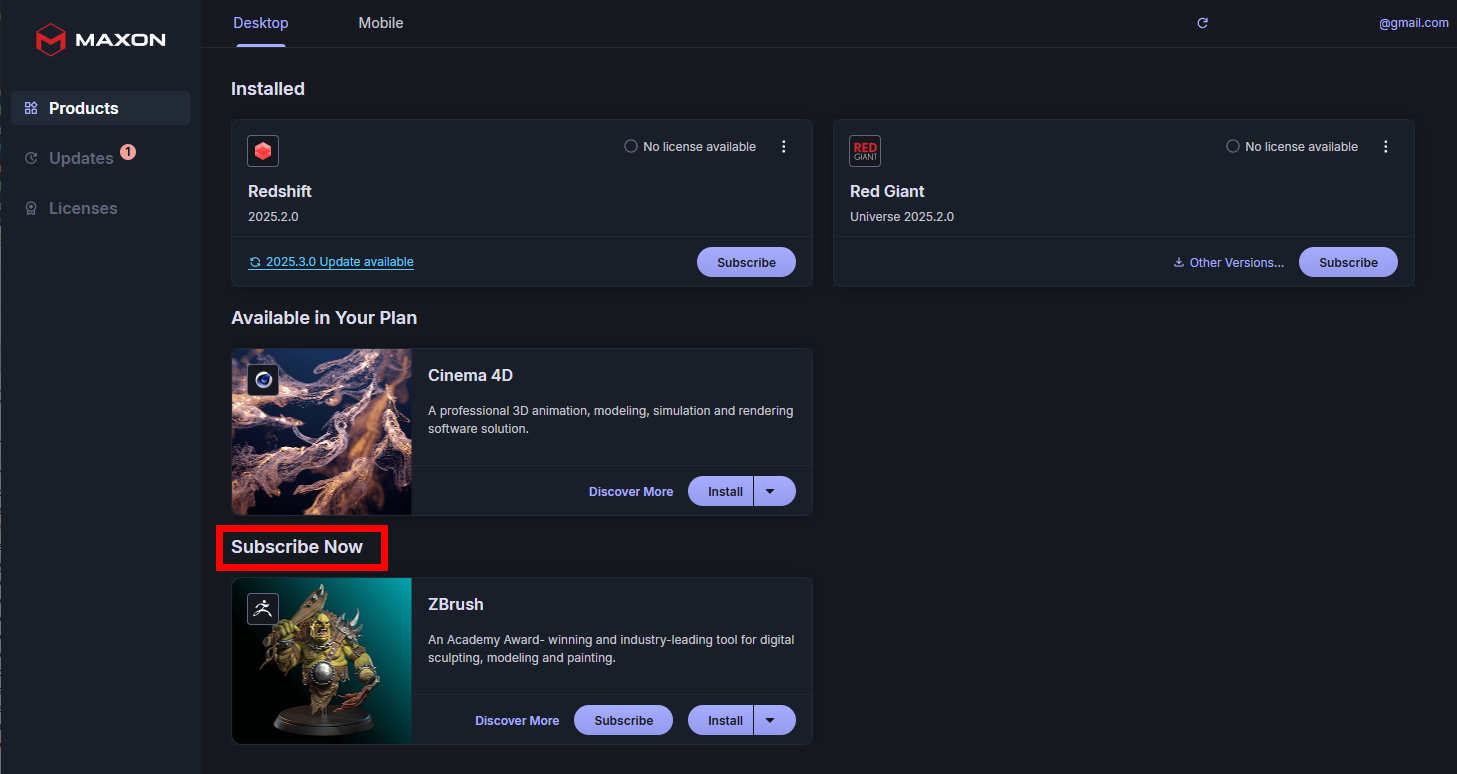Click the refresh icon in top bar

click(x=1202, y=23)
